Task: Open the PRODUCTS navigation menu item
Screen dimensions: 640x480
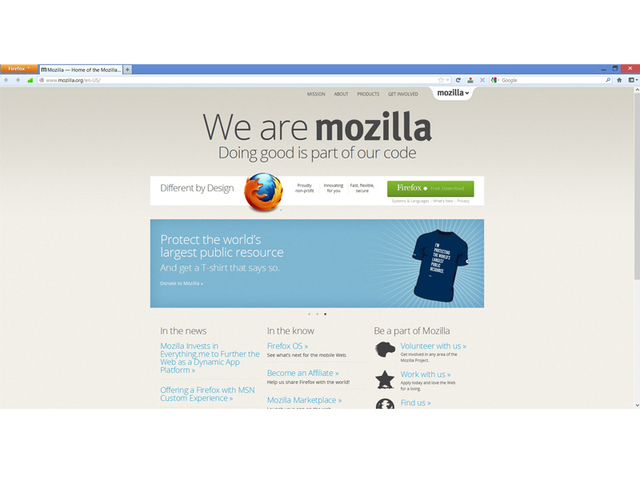Action: coord(368,94)
